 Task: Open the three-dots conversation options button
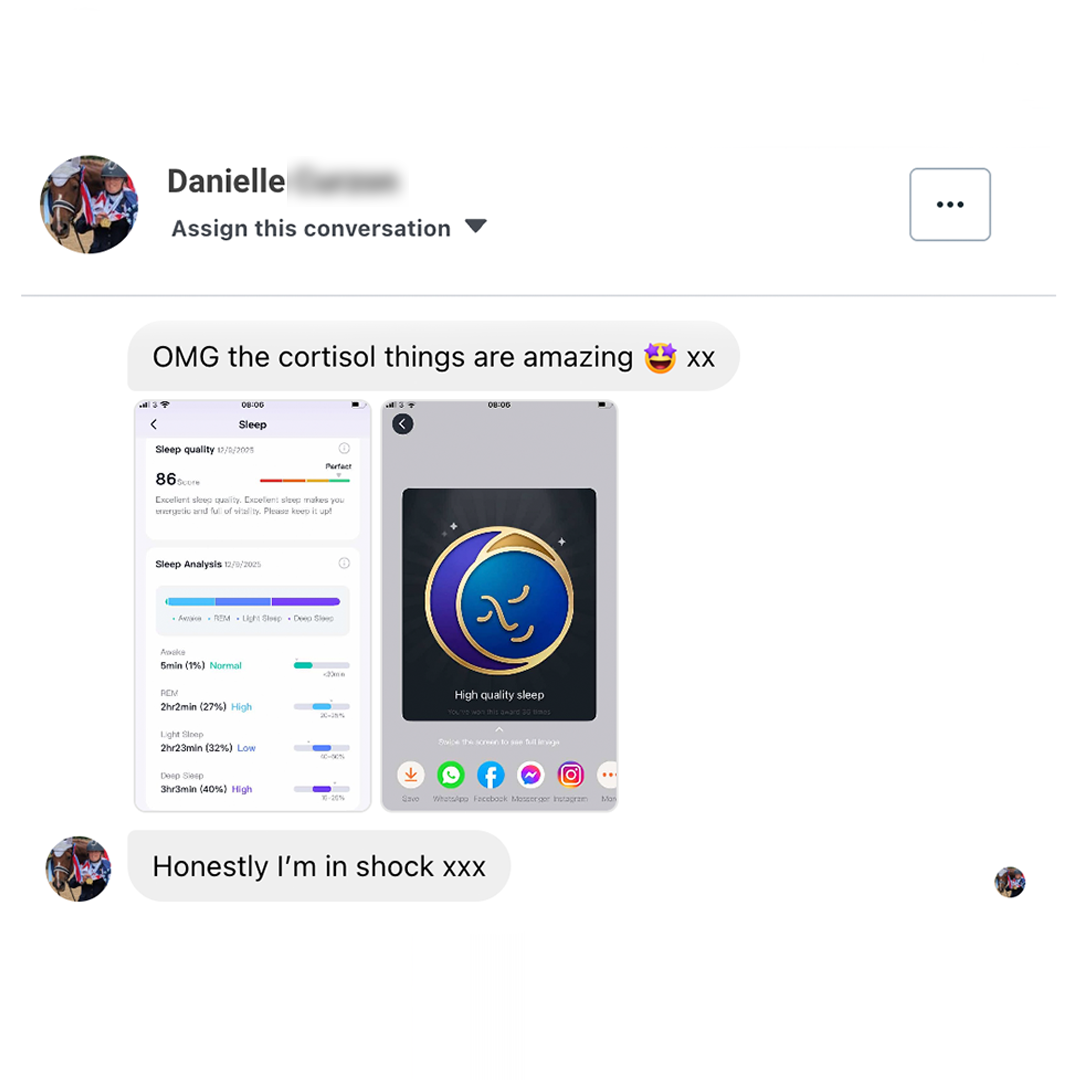[x=950, y=205]
